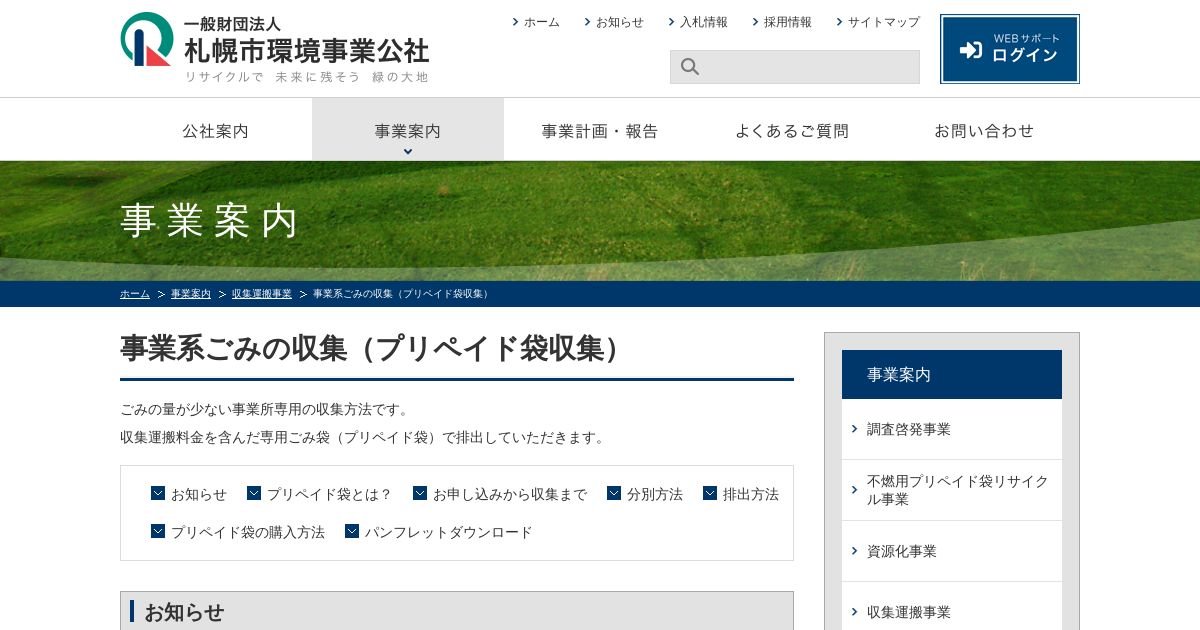The width and height of the screenshot is (1200, 630).
Task: Click the お知らせ section heading
Action: (x=184, y=612)
